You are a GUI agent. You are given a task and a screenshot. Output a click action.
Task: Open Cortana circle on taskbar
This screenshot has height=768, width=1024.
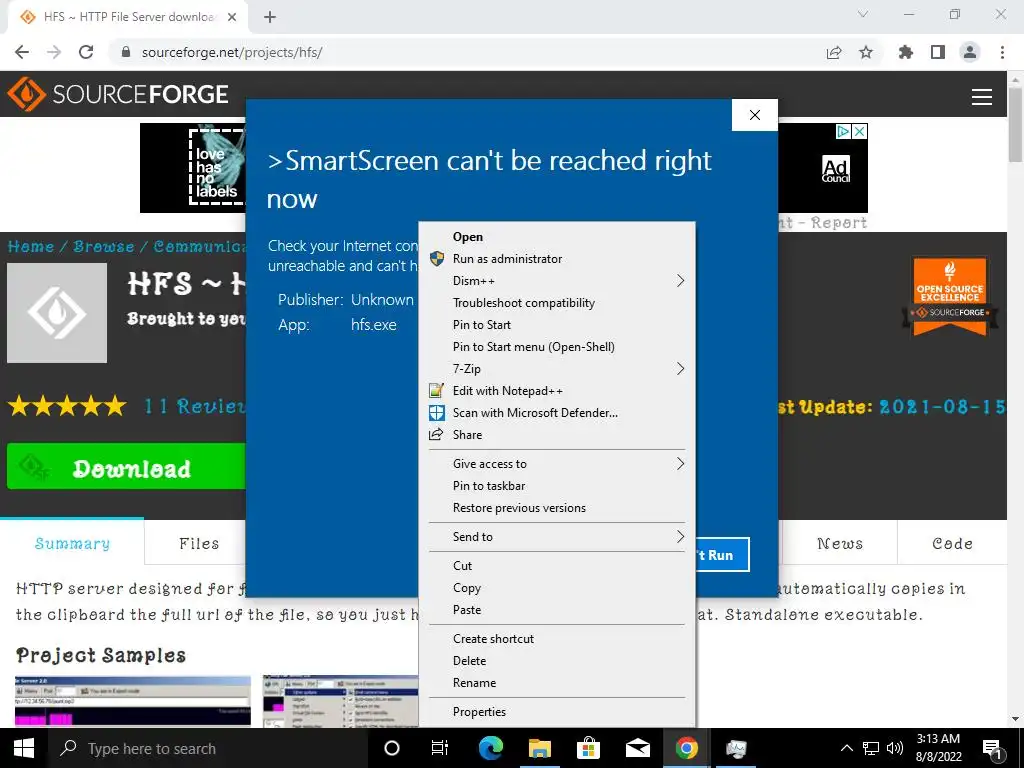click(391, 748)
